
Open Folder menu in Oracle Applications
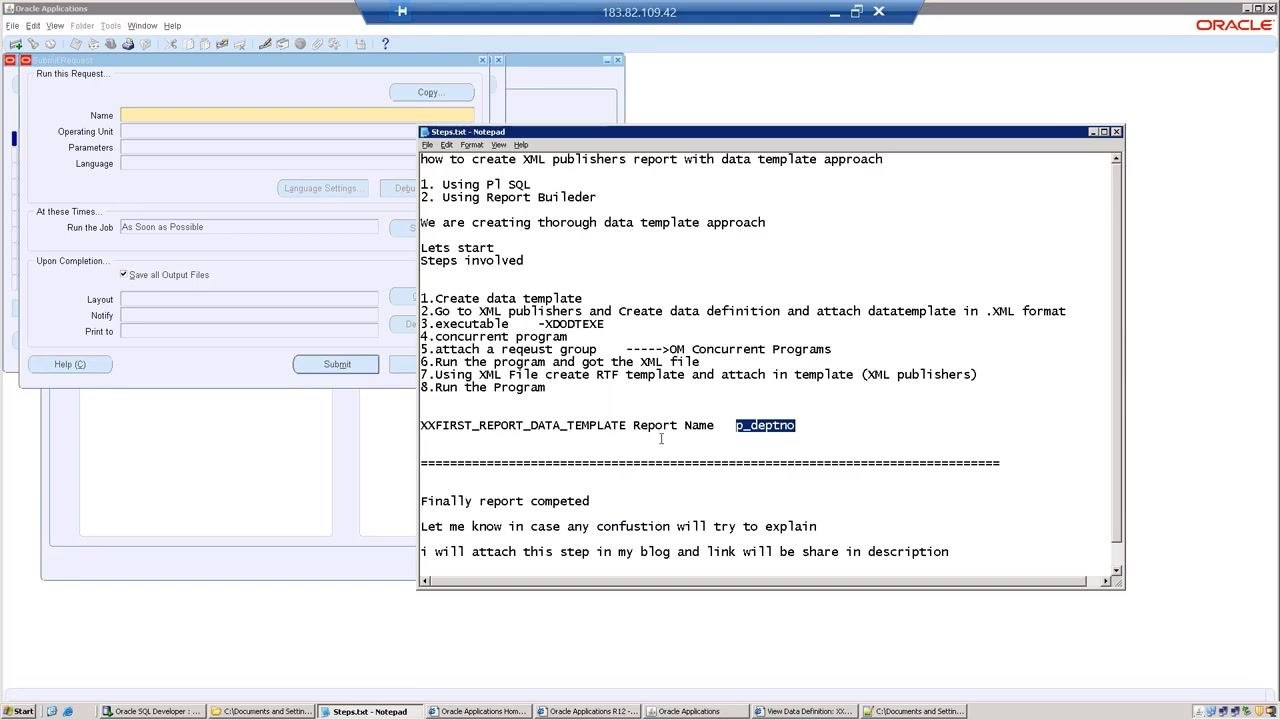(x=82, y=26)
